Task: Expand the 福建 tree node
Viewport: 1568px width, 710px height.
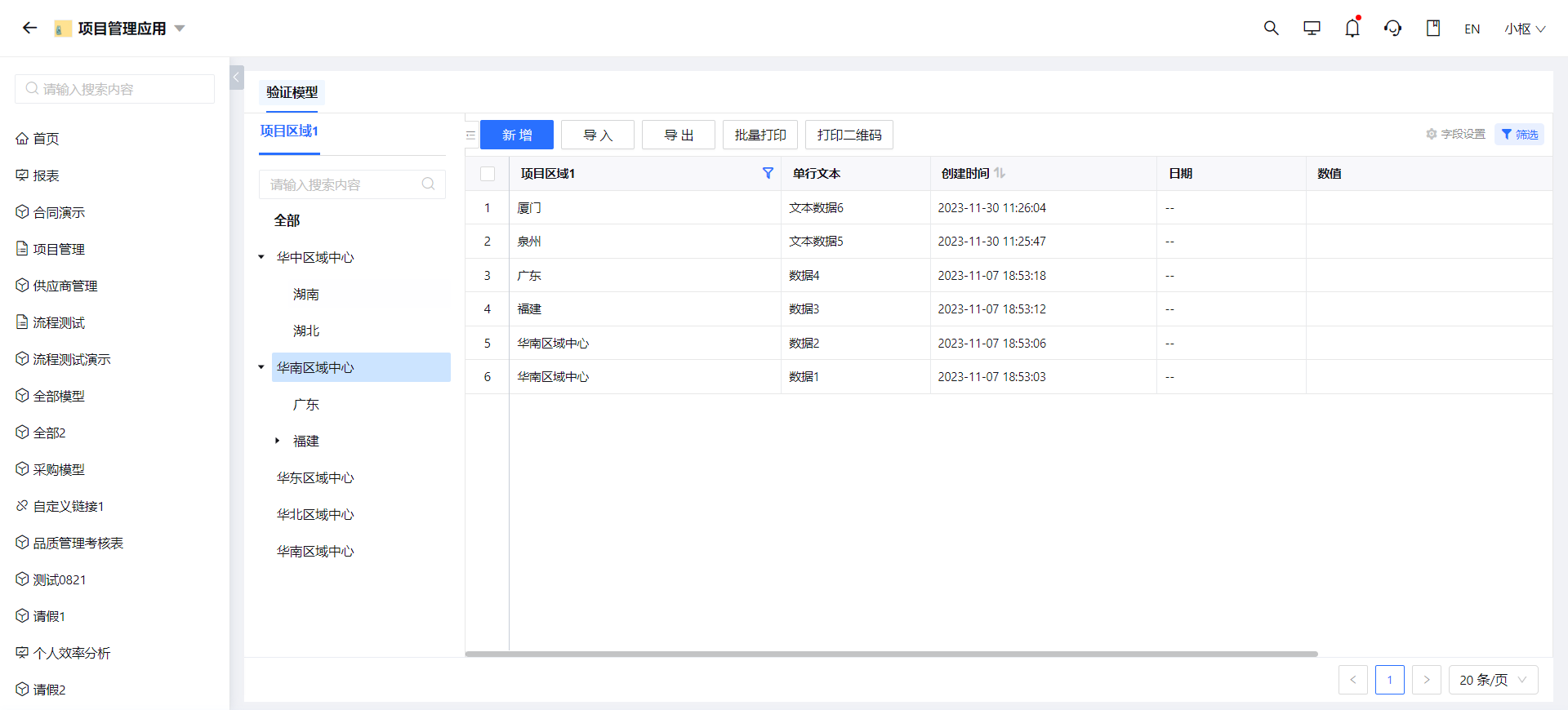Action: [x=278, y=441]
